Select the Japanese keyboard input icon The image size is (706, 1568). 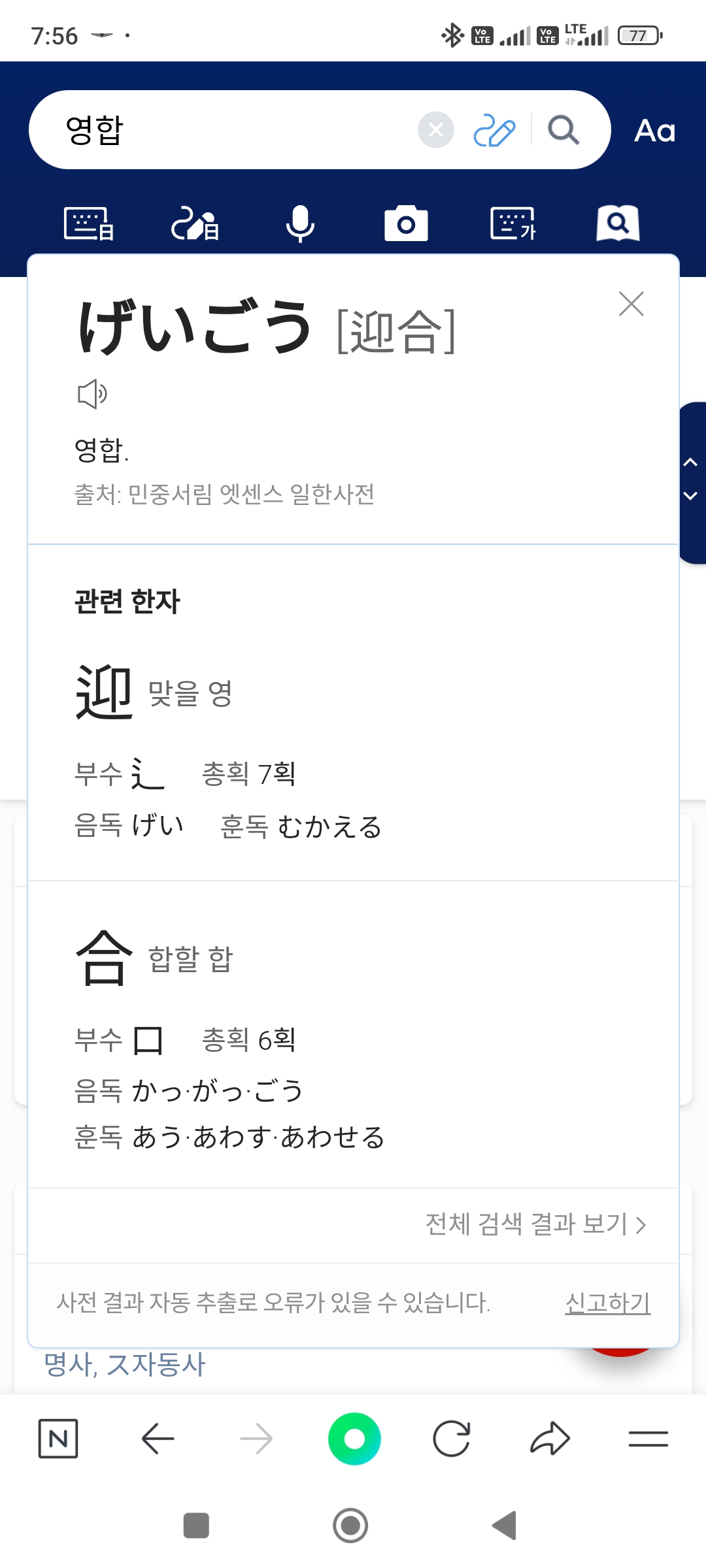pos(89,224)
